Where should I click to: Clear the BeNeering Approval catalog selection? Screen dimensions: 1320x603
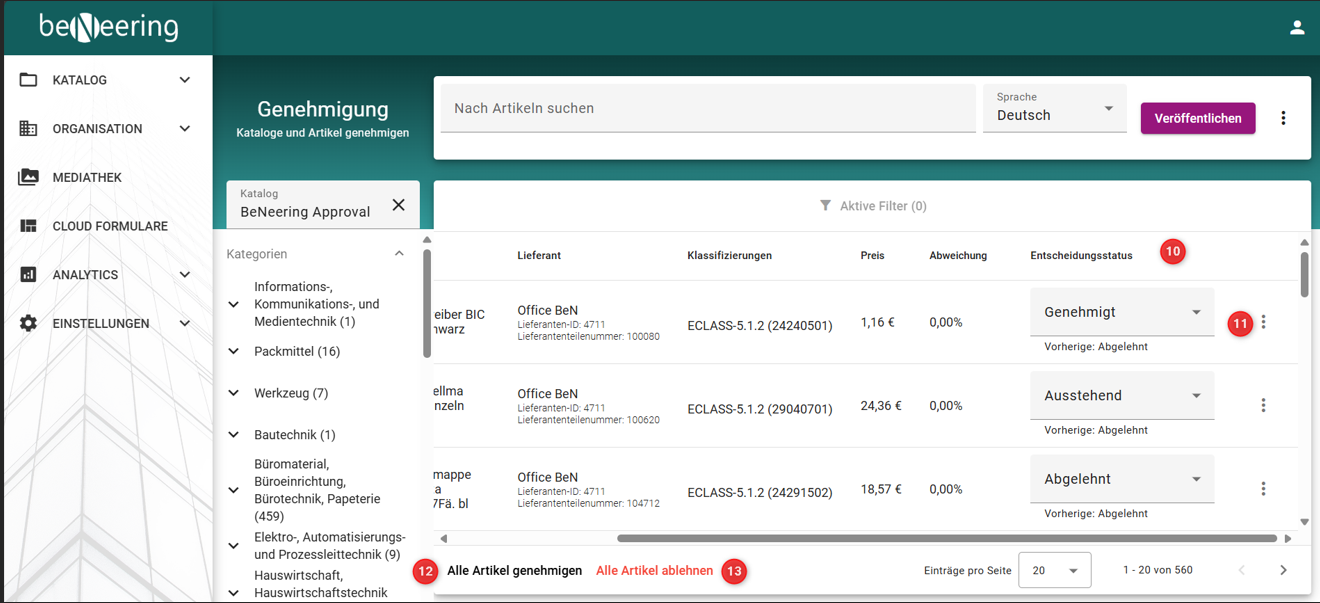398,205
